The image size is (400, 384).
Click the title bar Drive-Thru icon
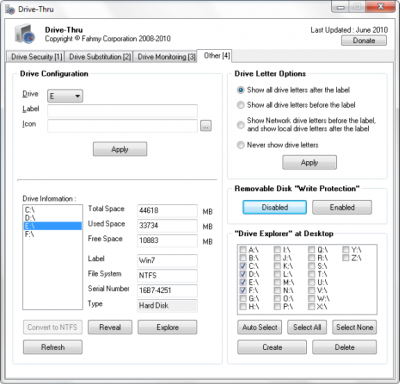10,9
